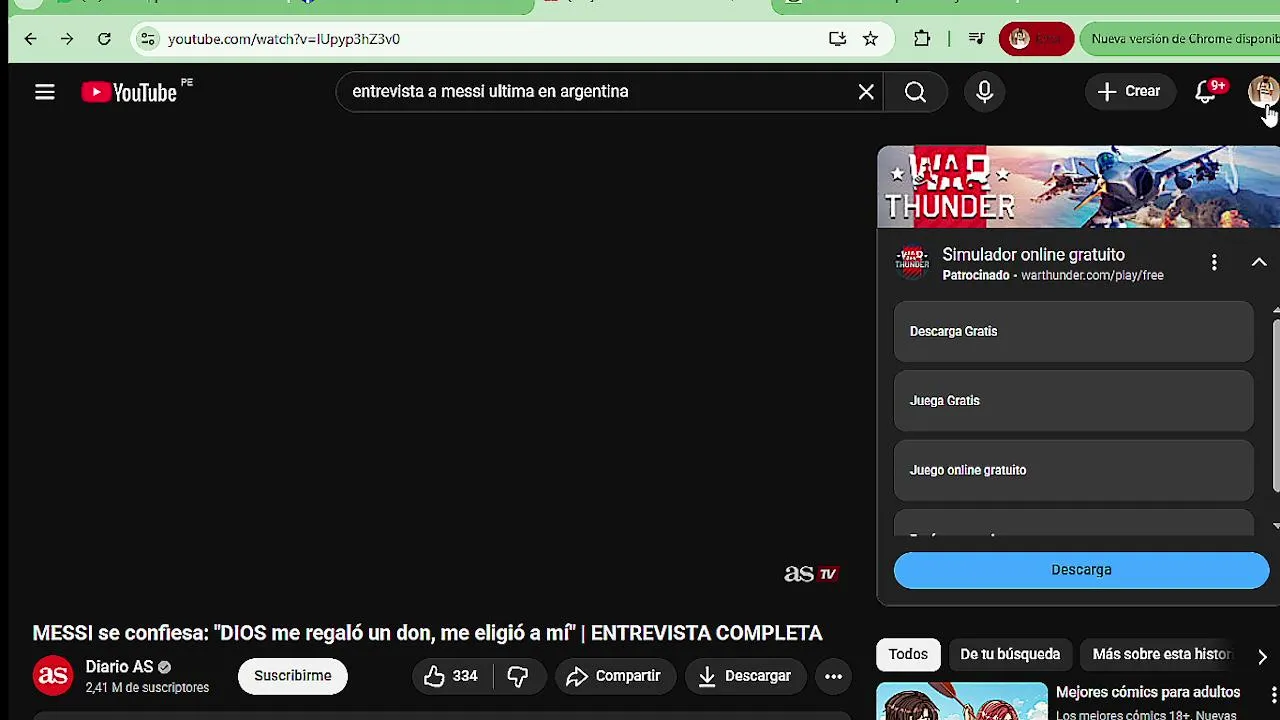Click 2,41 M de suscriptores text
The height and width of the screenshot is (720, 1280).
(147, 688)
